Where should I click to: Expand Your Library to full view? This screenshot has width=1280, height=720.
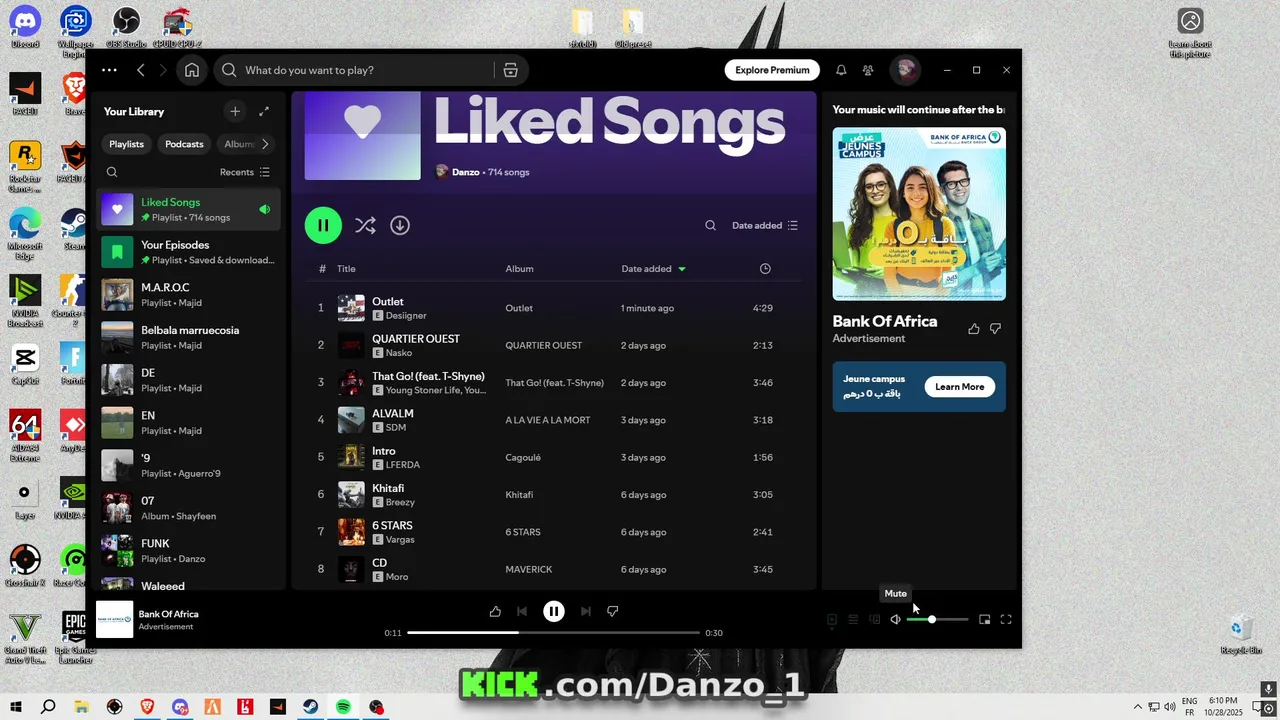point(264,112)
